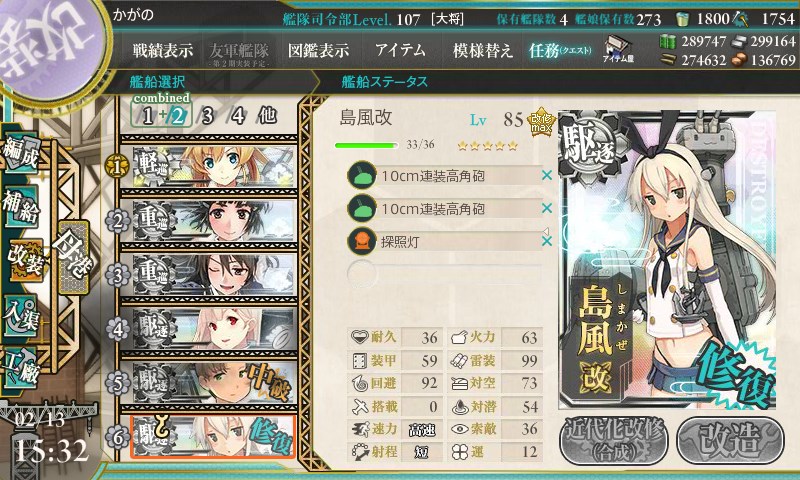Switch to fleet 4 tab
The image size is (800, 480).
[238, 116]
